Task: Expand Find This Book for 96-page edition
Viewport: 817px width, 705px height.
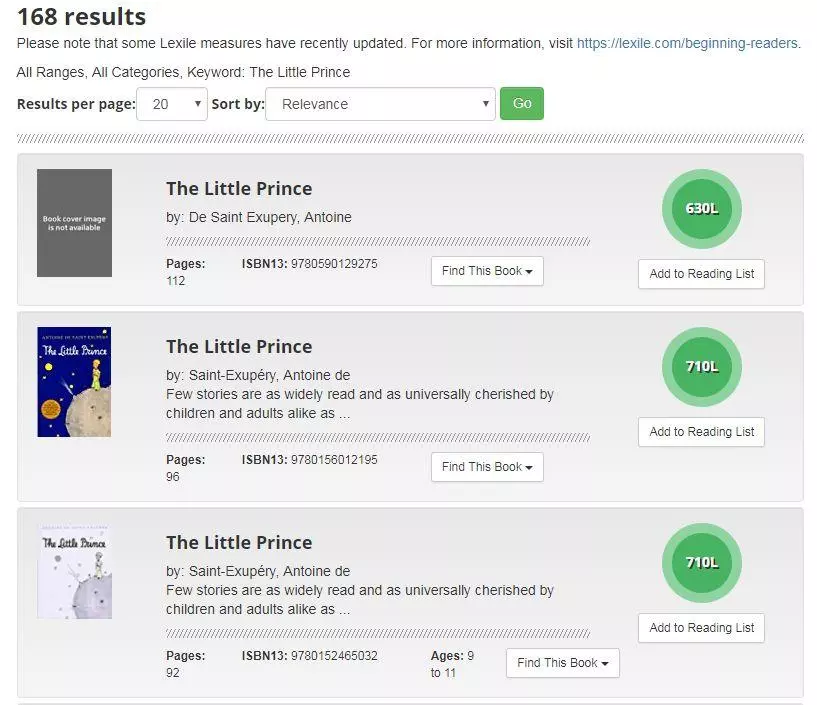Action: [x=487, y=467]
